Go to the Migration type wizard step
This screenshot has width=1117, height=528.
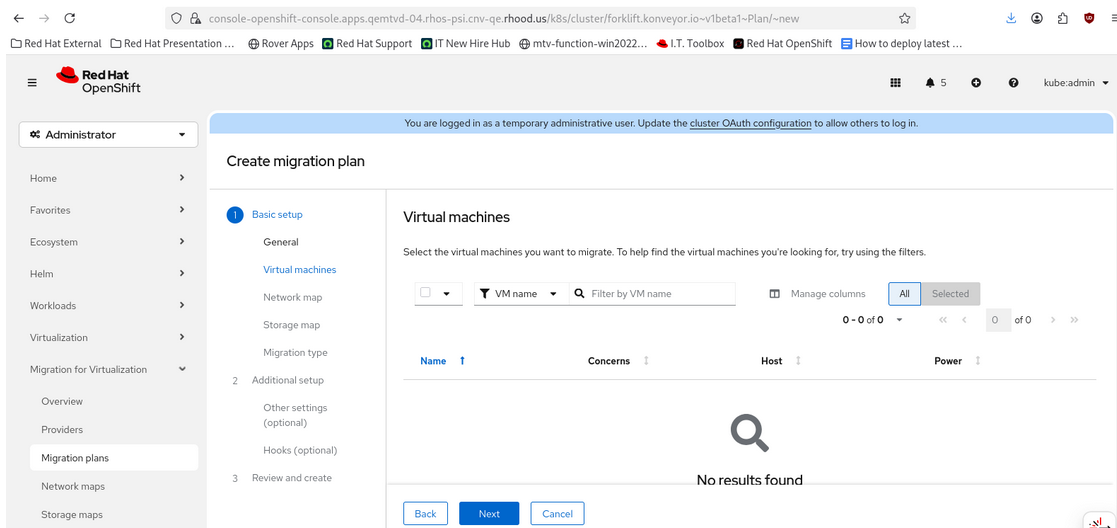(296, 353)
